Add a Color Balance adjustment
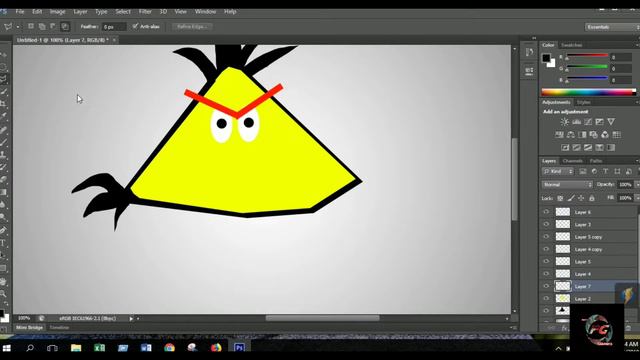Viewport: 640px width, 360px height. point(571,135)
